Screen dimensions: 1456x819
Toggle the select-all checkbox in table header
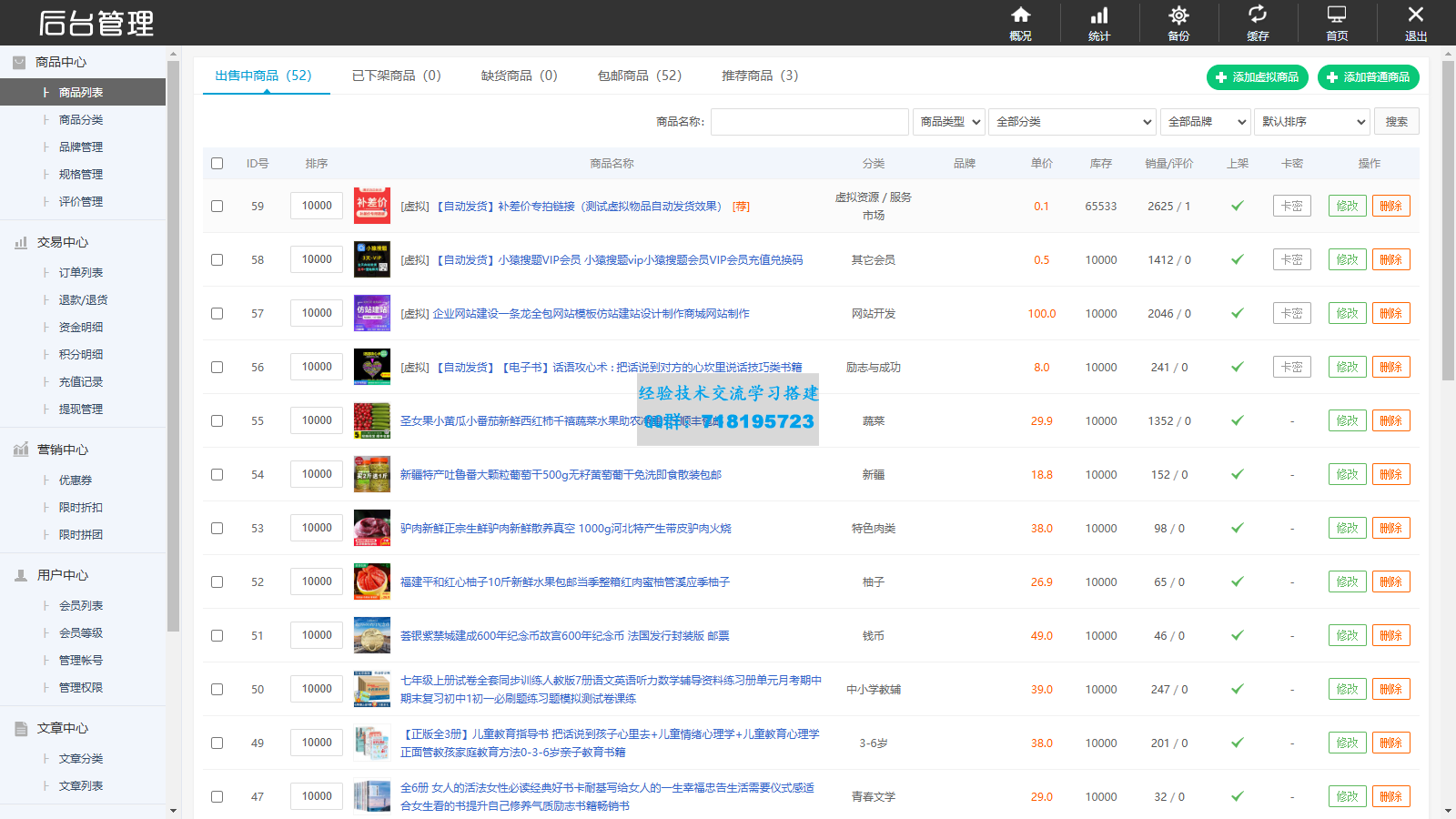(x=217, y=164)
